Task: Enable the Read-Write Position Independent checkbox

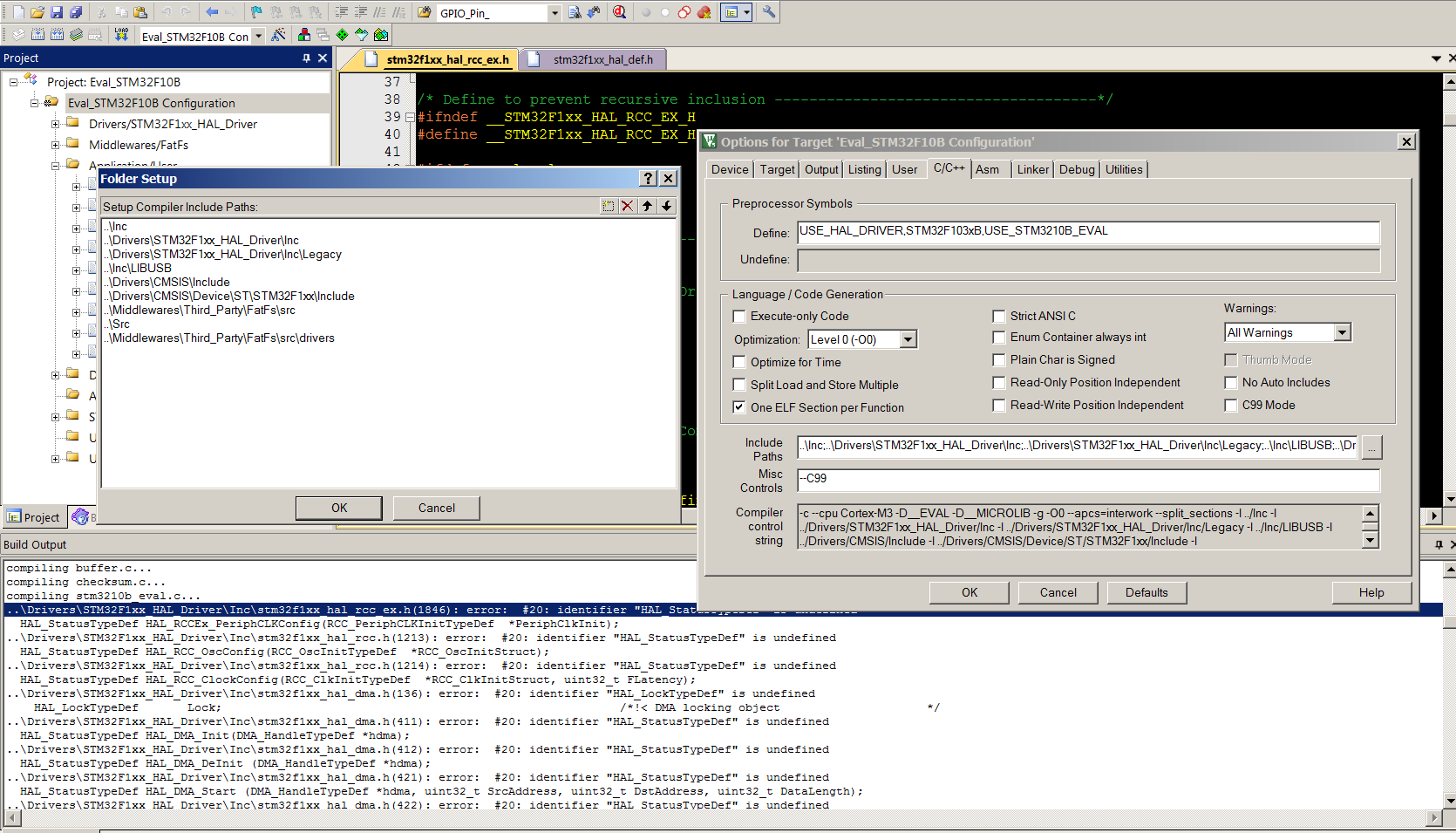Action: [x=999, y=405]
